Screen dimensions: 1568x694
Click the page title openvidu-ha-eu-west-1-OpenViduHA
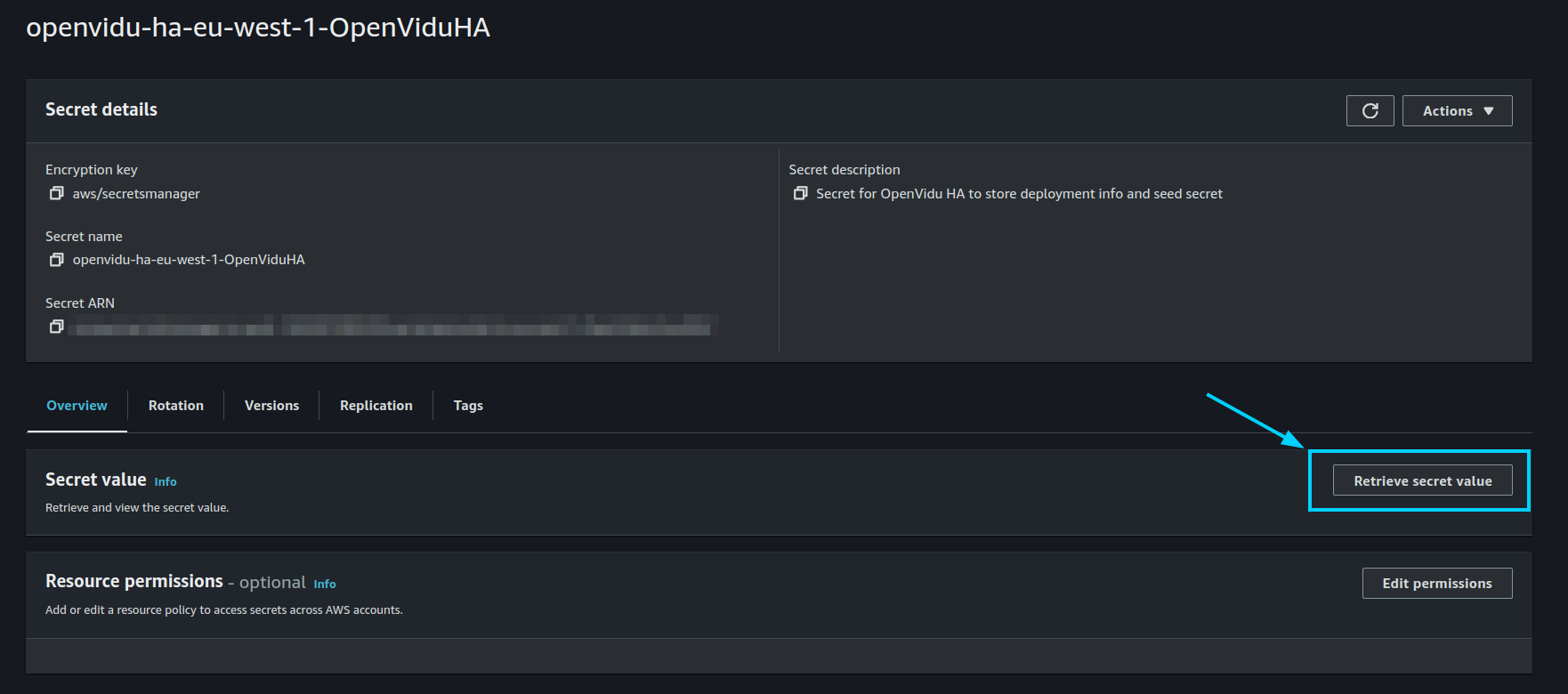tap(258, 28)
